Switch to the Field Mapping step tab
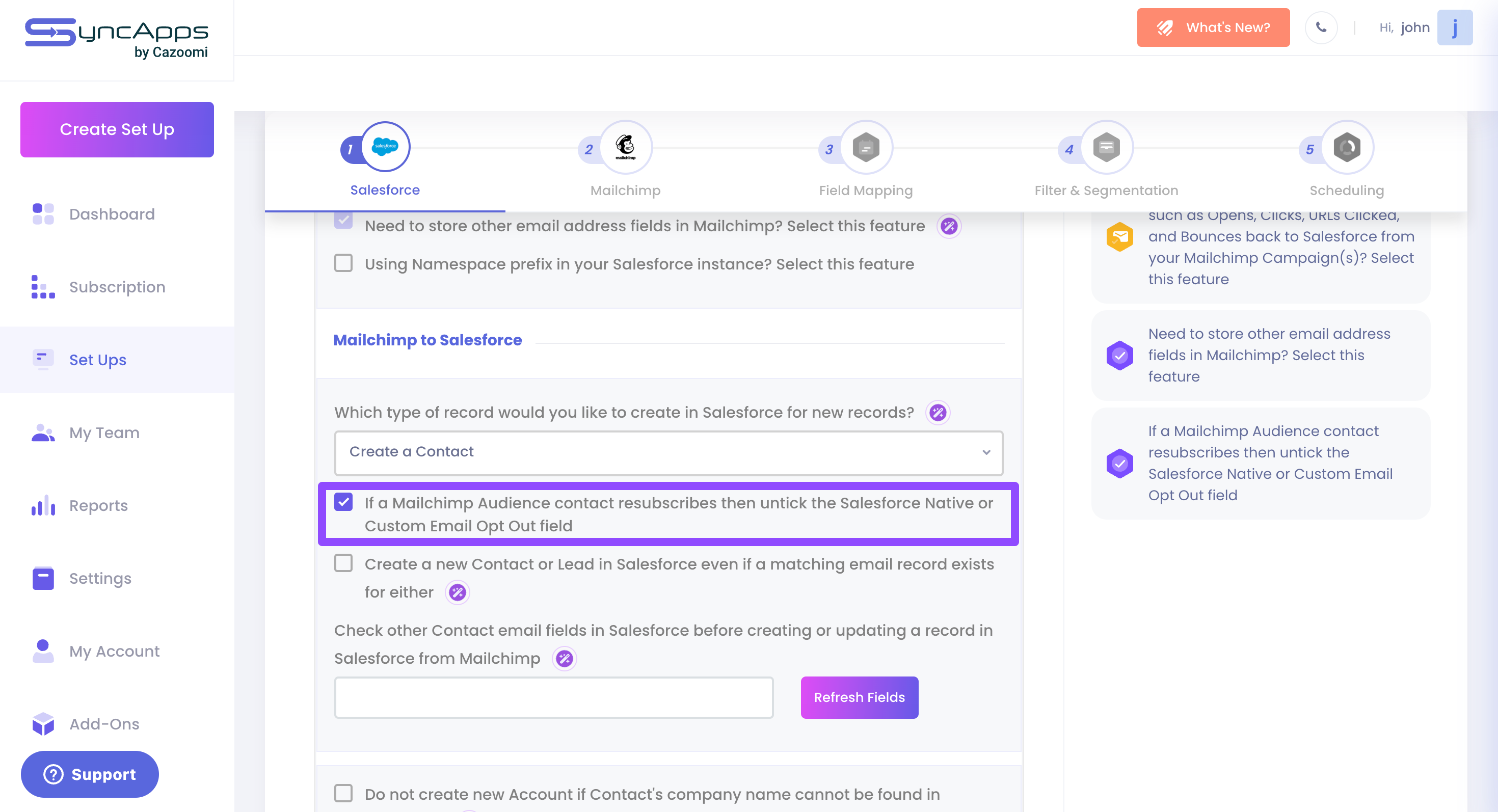This screenshot has width=1498, height=812. (x=866, y=161)
